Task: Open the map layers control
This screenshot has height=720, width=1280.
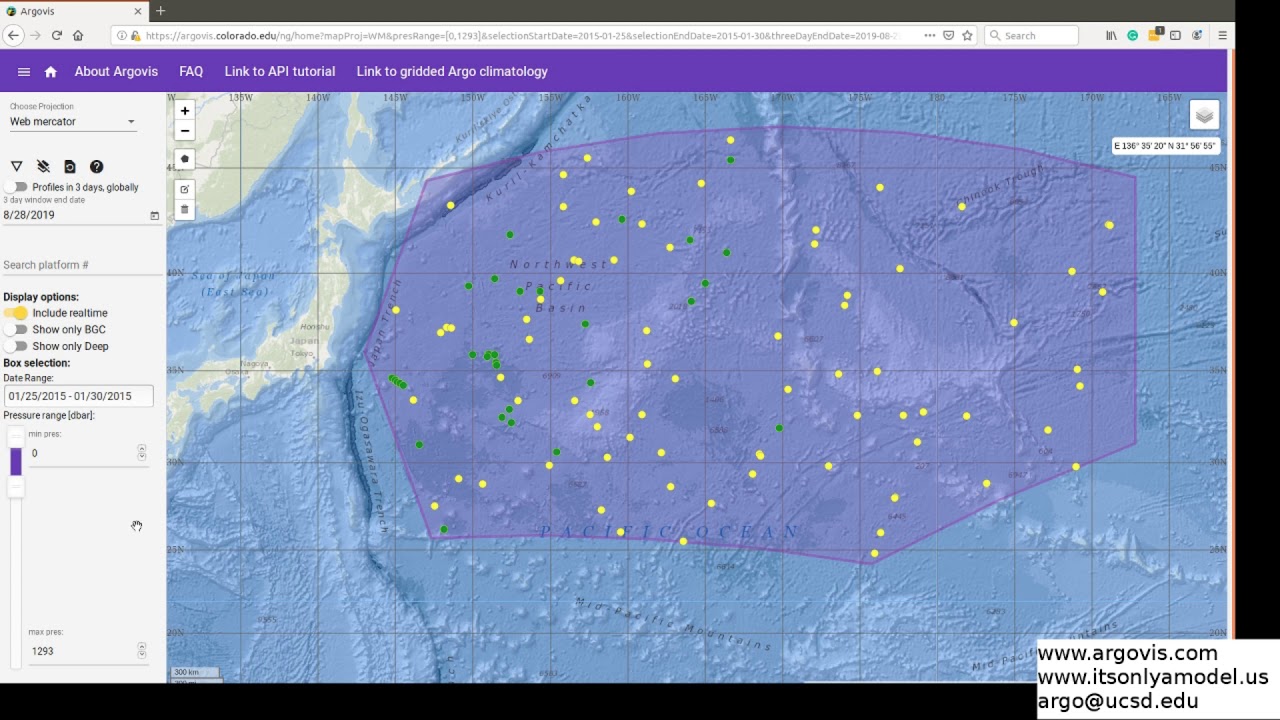Action: click(x=1204, y=115)
